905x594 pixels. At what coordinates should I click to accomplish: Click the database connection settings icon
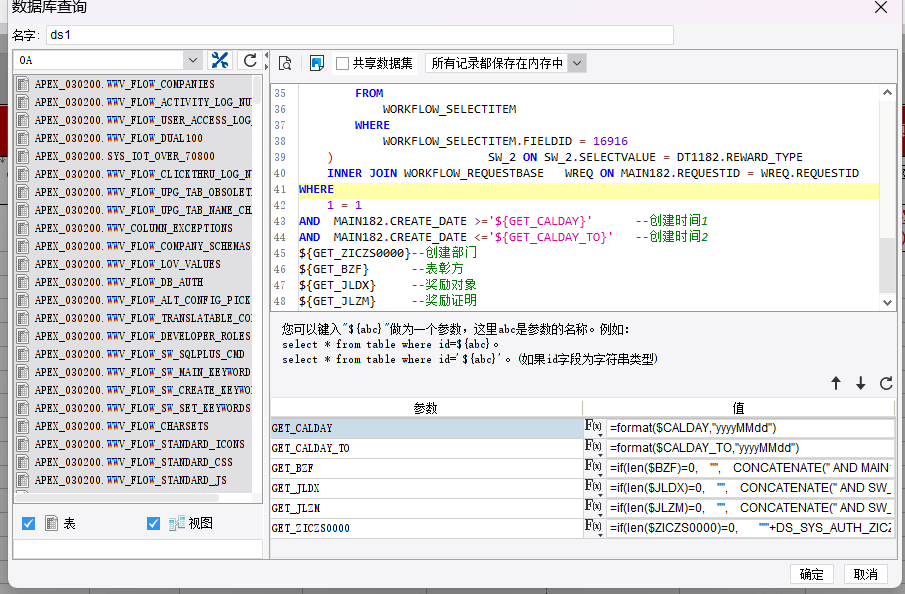[220, 60]
